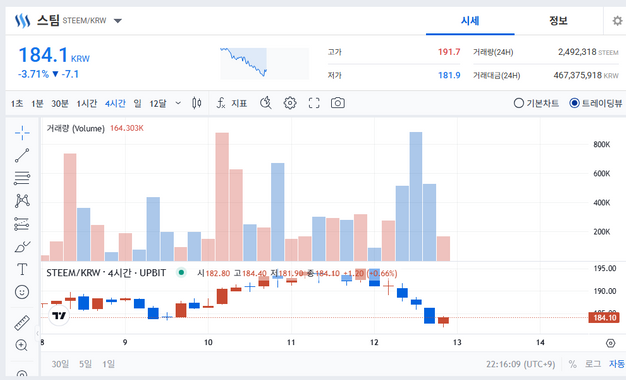Screen dimensions: 626x380
Task: Select the 기본차트 radio option
Action: [536, 103]
